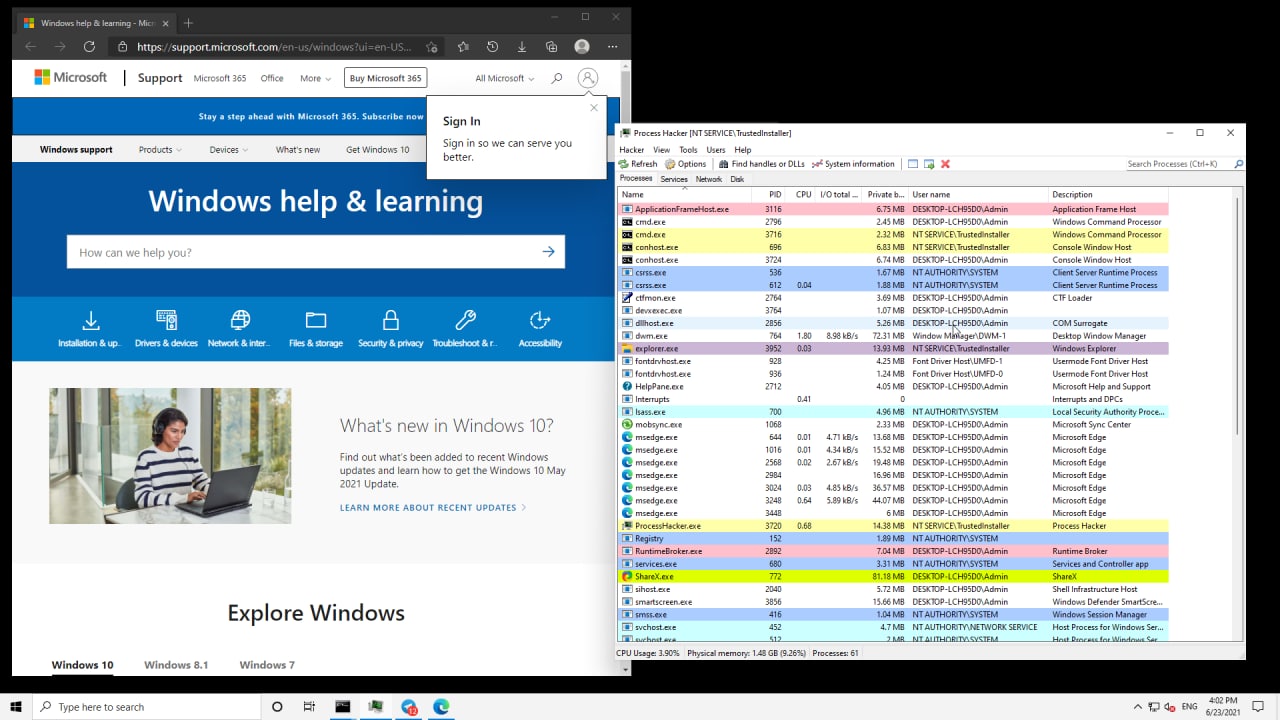This screenshot has width=1280, height=720.
Task: Close the Windows help & learning tab
Action: click(167, 23)
